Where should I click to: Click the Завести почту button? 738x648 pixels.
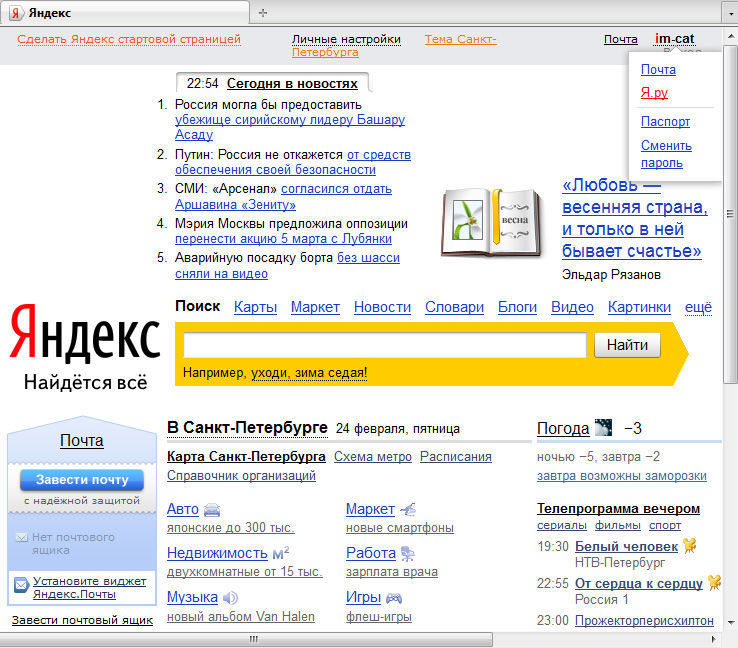click(x=82, y=480)
